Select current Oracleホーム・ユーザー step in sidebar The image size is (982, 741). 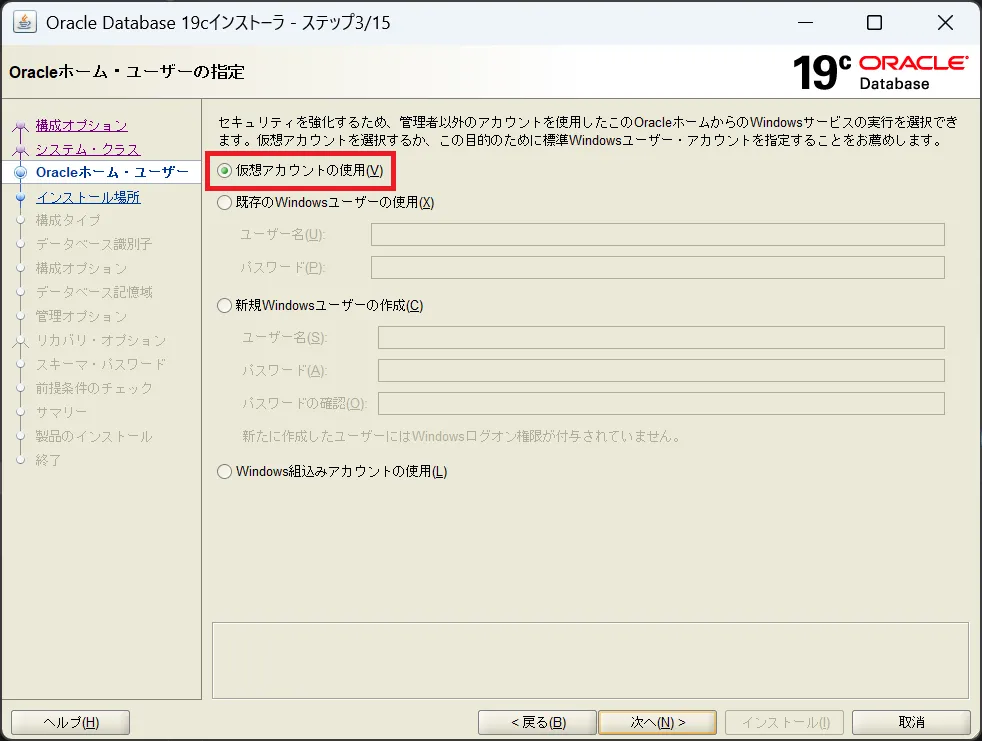pyautogui.click(x=111, y=172)
